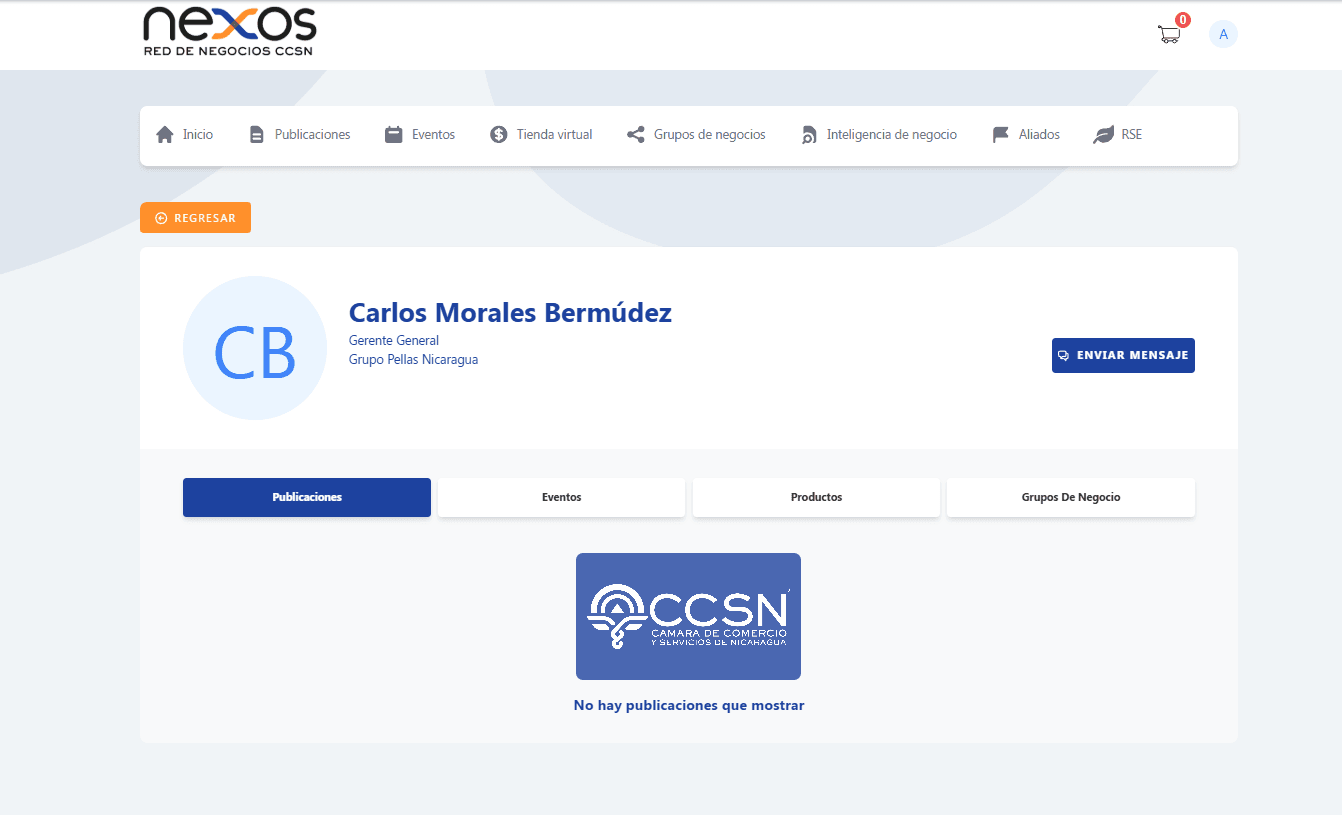Viewport: 1342px width, 815px height.
Task: Switch to the Productos profile tab
Action: click(x=816, y=497)
